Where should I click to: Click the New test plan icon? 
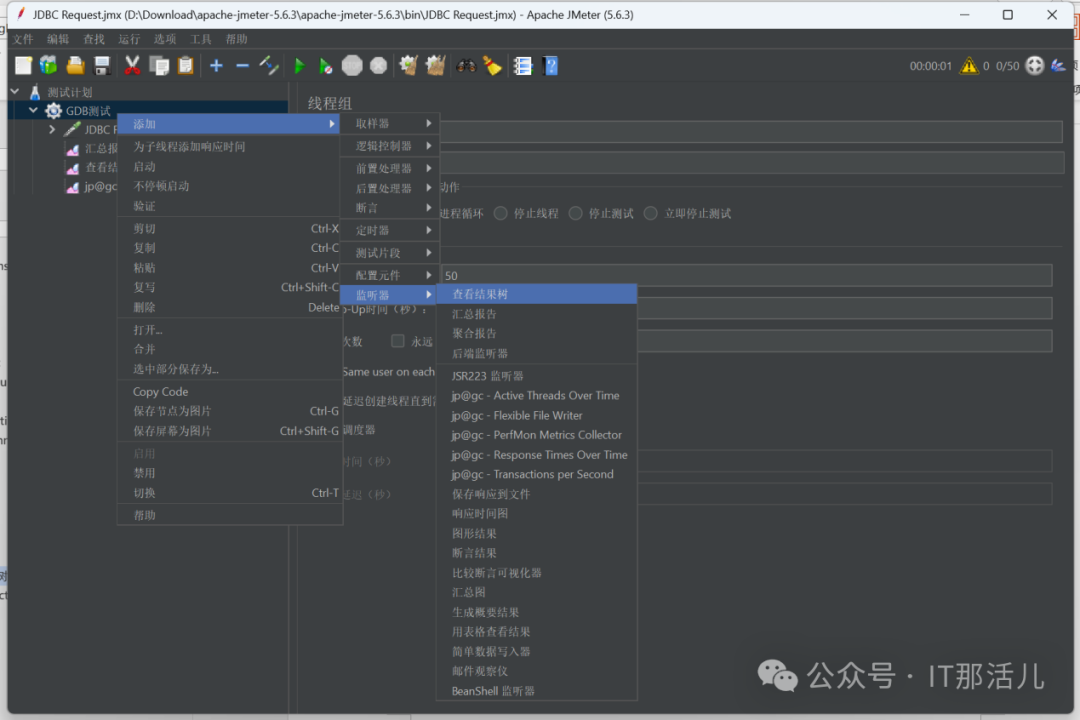tap(23, 65)
